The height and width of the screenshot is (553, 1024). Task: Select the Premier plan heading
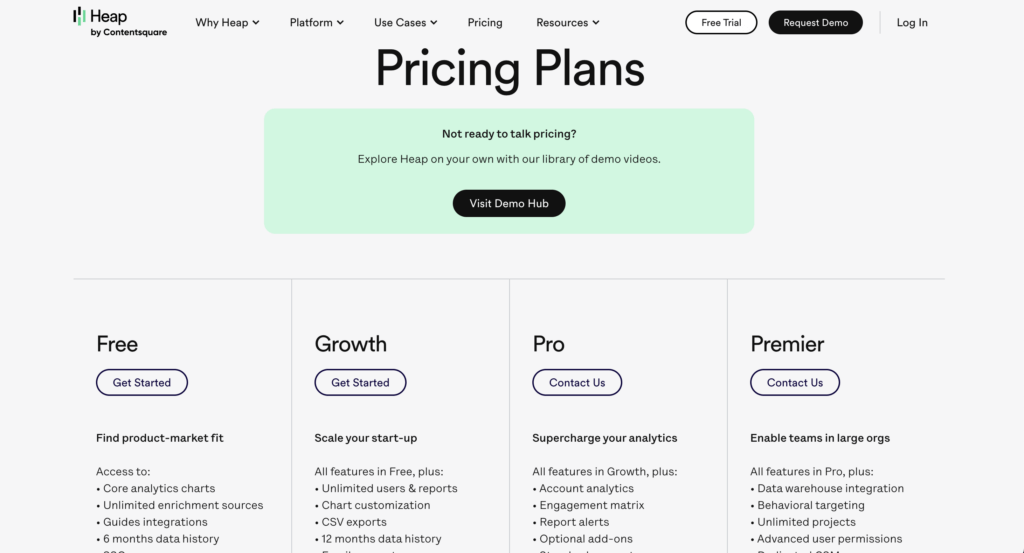click(787, 344)
